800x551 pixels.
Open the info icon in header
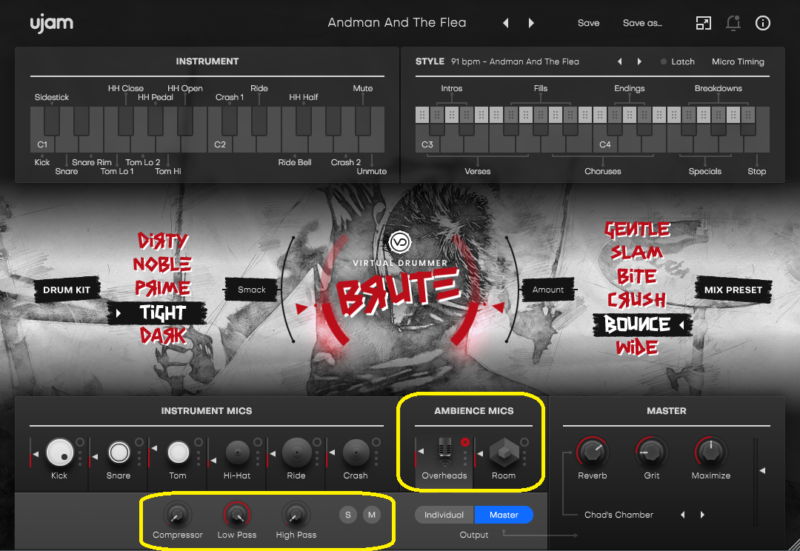click(763, 23)
